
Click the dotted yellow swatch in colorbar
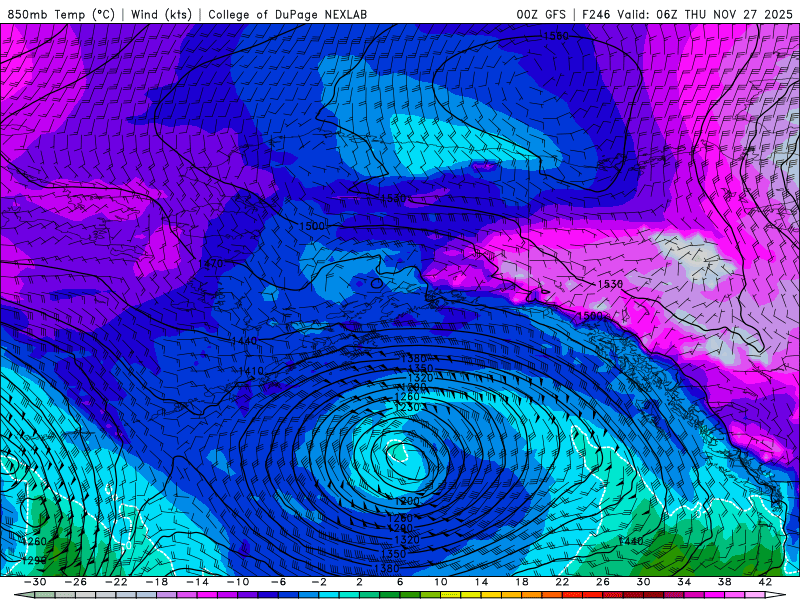(x=451, y=595)
